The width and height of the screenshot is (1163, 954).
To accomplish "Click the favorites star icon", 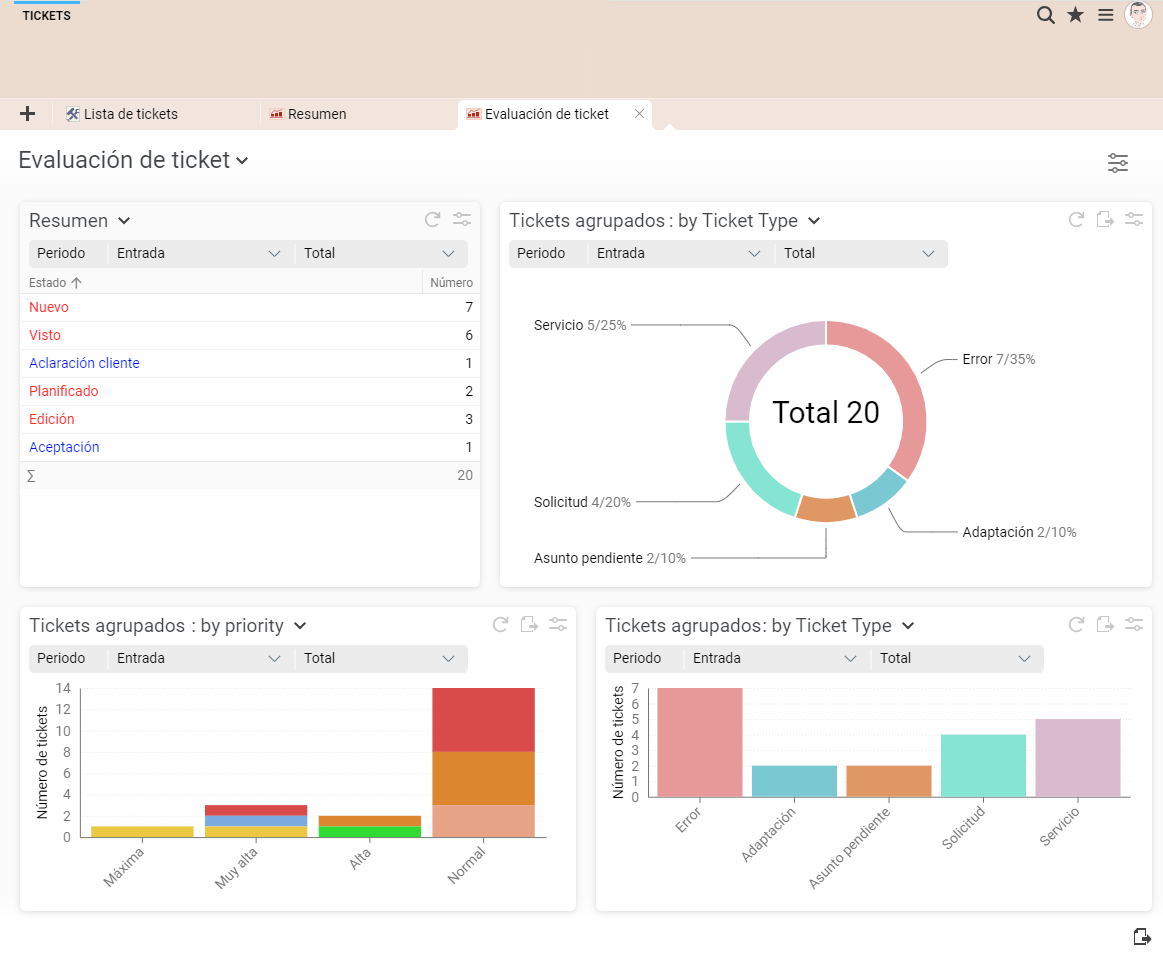I will (x=1075, y=15).
